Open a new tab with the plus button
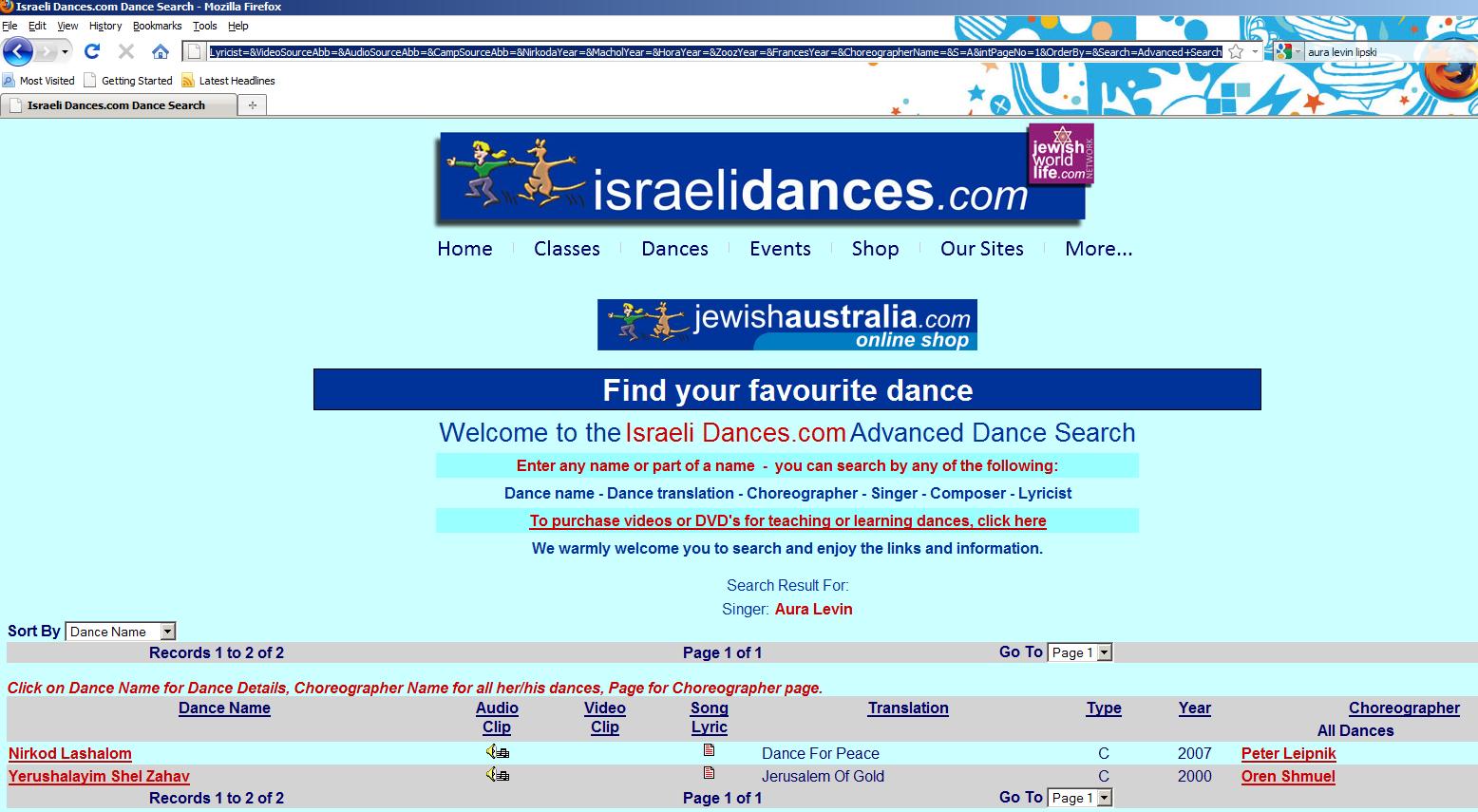The width and height of the screenshot is (1478, 812). pos(253,105)
